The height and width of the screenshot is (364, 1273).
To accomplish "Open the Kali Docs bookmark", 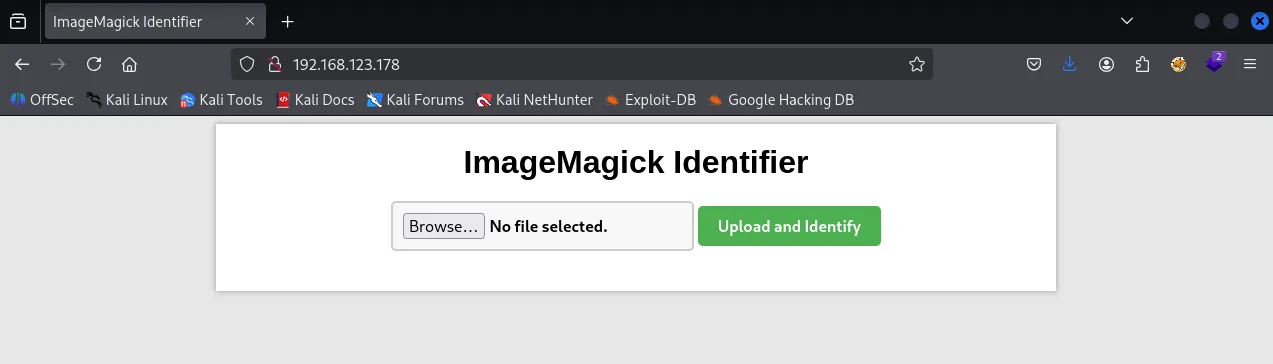I will 315,99.
